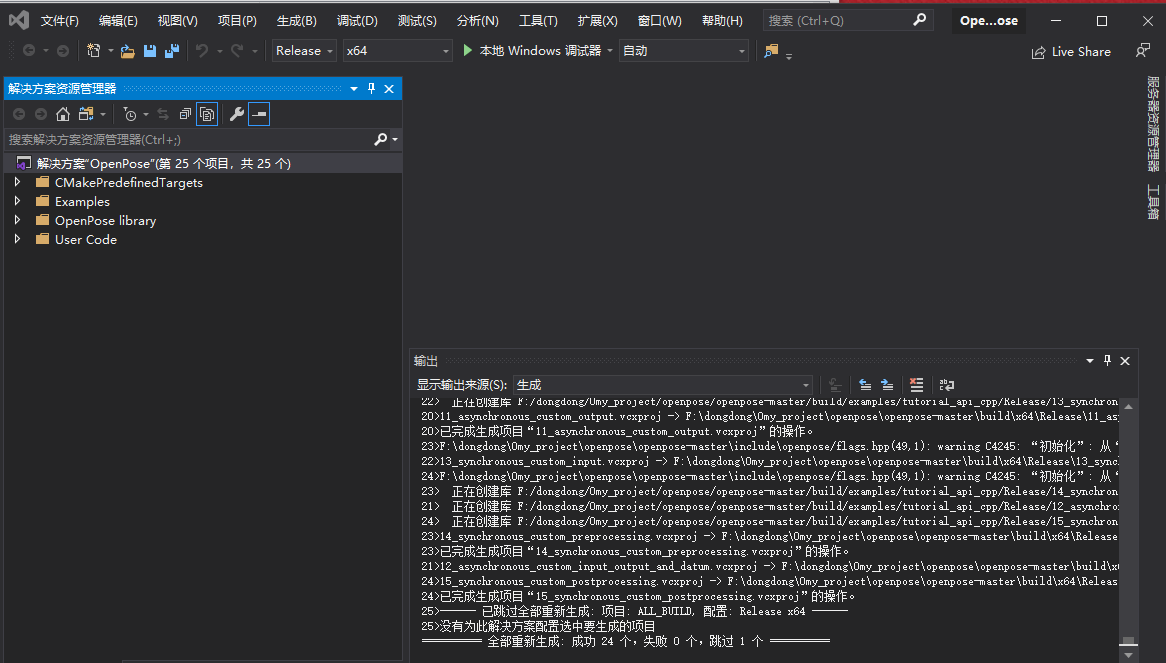Screen dimensions: 1166x663
Task: Focus the 搜索 (Ctrl+Q) quick launch box
Action: click(848, 20)
